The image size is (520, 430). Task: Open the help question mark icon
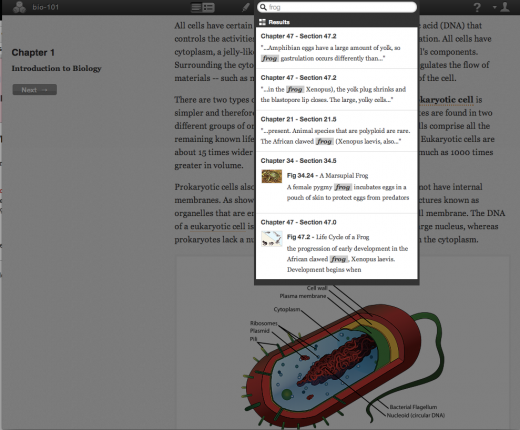click(x=477, y=7)
